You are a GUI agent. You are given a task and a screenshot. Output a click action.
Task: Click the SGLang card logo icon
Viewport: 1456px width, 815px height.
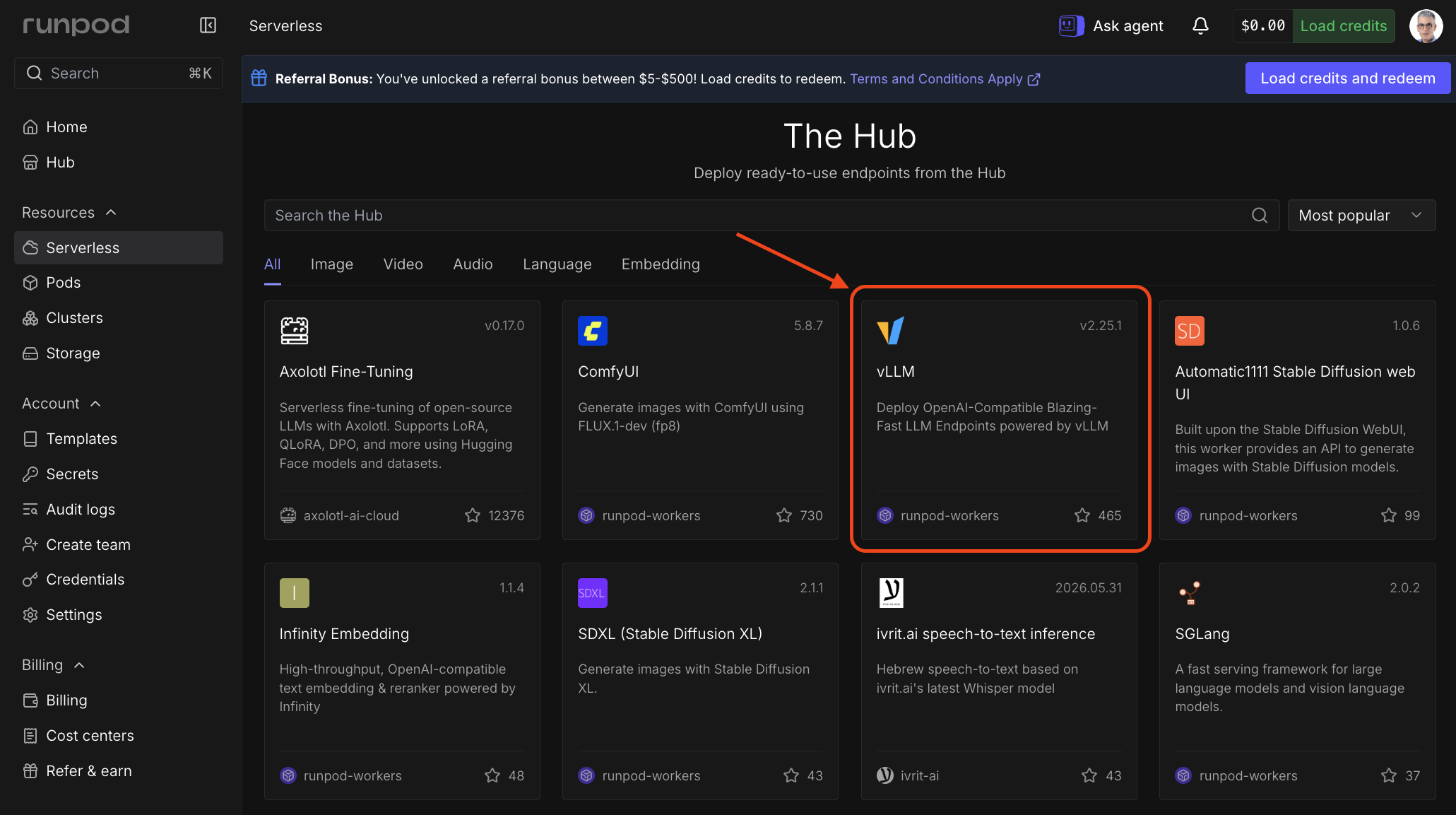tap(1190, 593)
